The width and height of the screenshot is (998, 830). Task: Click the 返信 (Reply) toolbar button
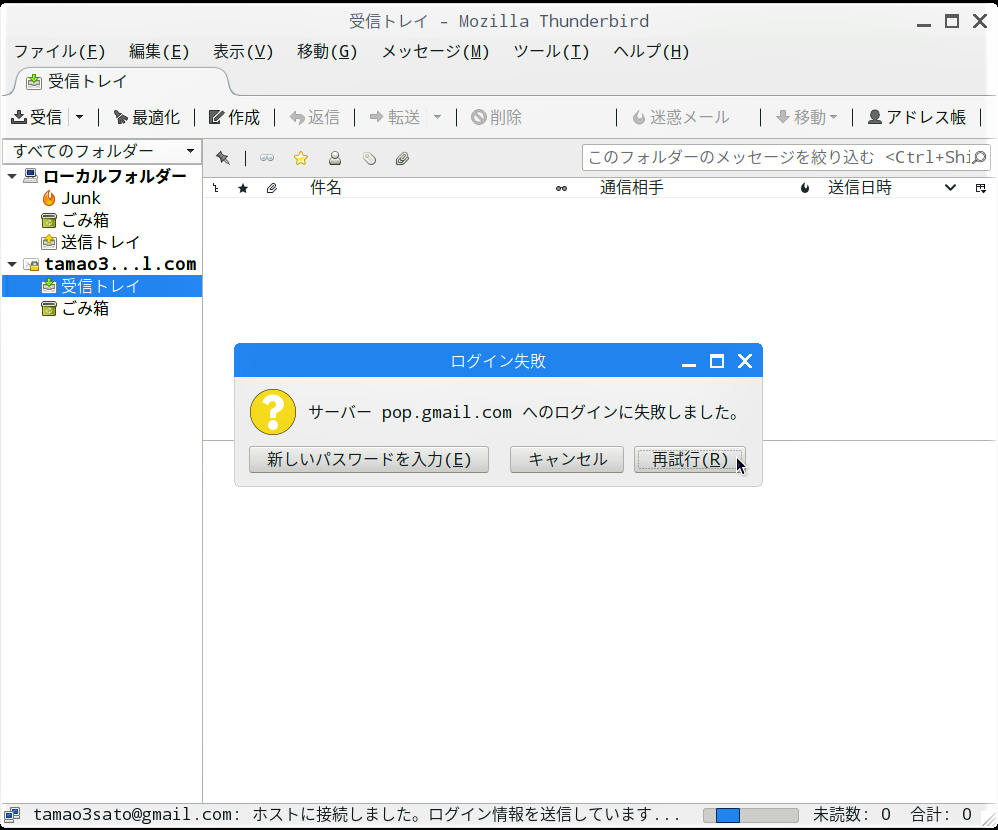[x=314, y=117]
